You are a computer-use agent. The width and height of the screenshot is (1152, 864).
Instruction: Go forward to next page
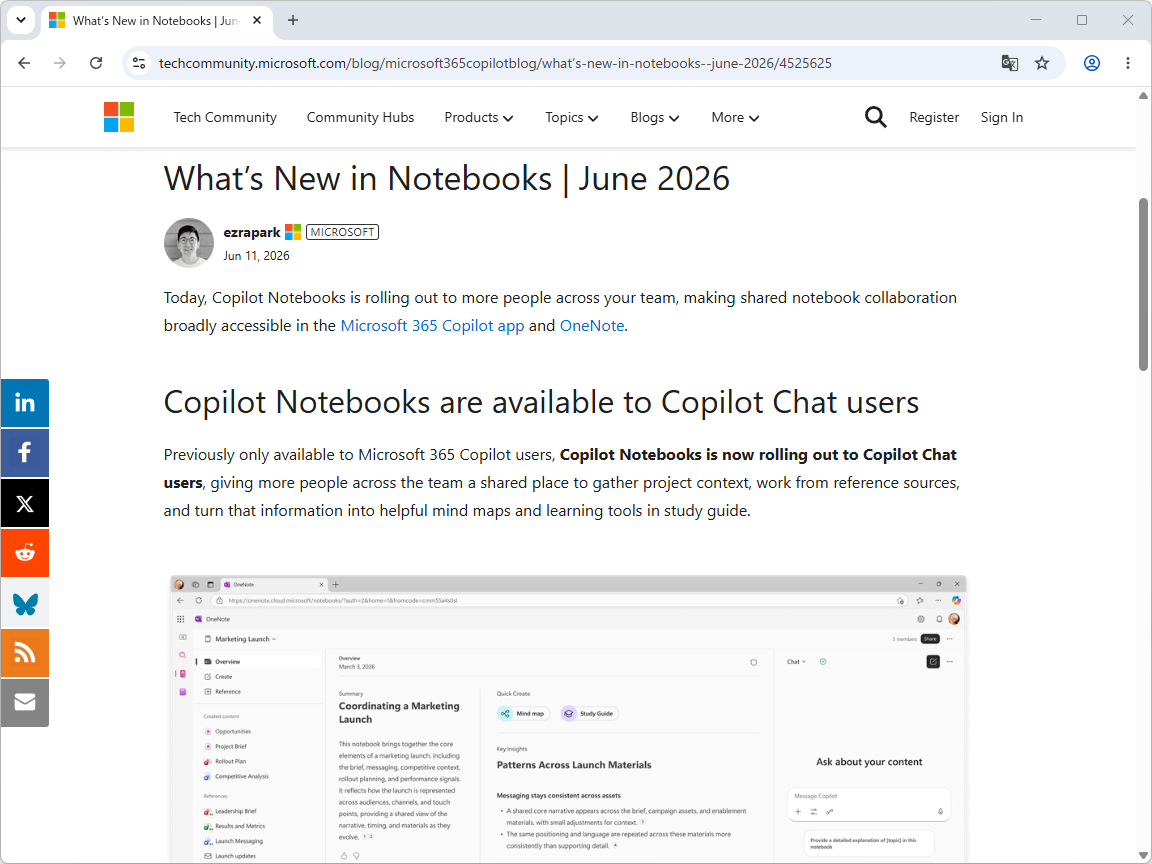(x=60, y=63)
